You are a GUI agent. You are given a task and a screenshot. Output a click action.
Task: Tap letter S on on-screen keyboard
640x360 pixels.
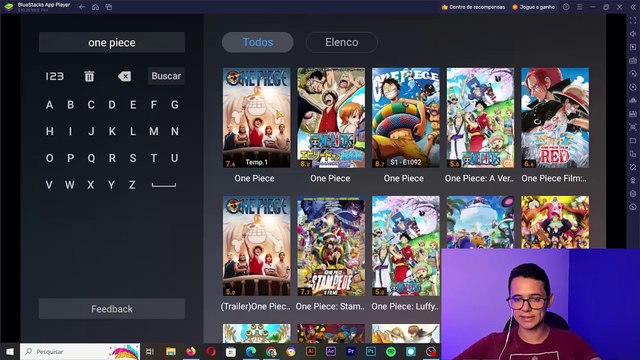point(133,158)
